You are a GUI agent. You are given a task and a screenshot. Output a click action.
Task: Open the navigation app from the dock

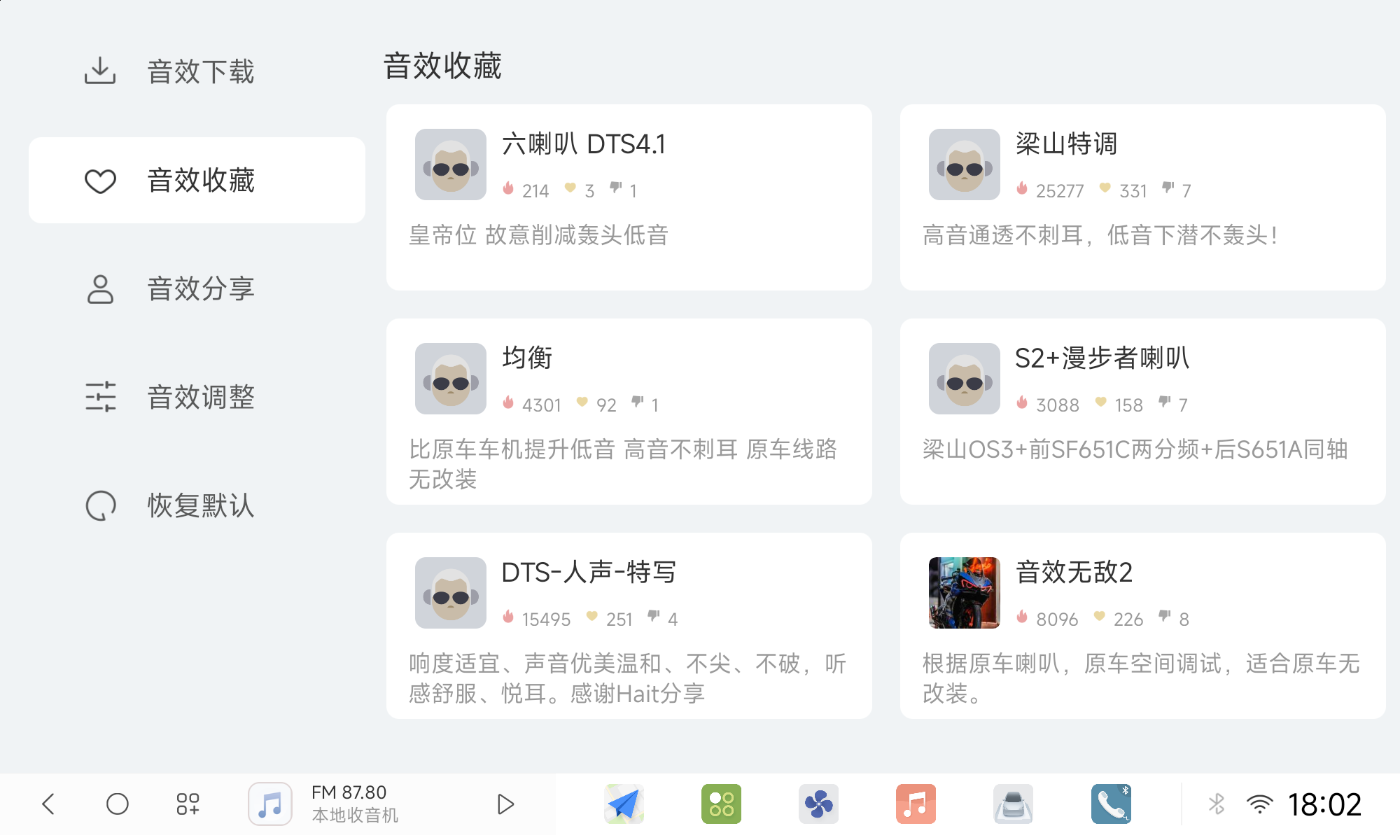624,804
